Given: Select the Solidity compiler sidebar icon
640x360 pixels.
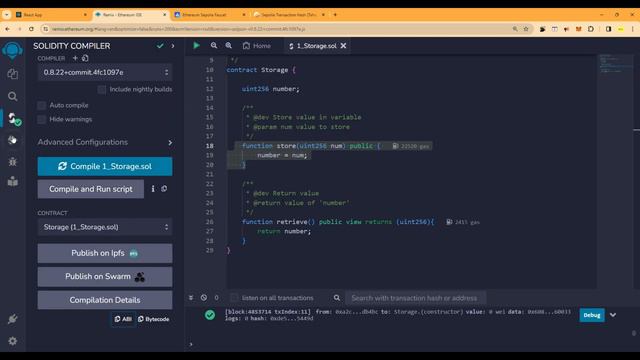Looking at the screenshot, I should click(x=13, y=119).
